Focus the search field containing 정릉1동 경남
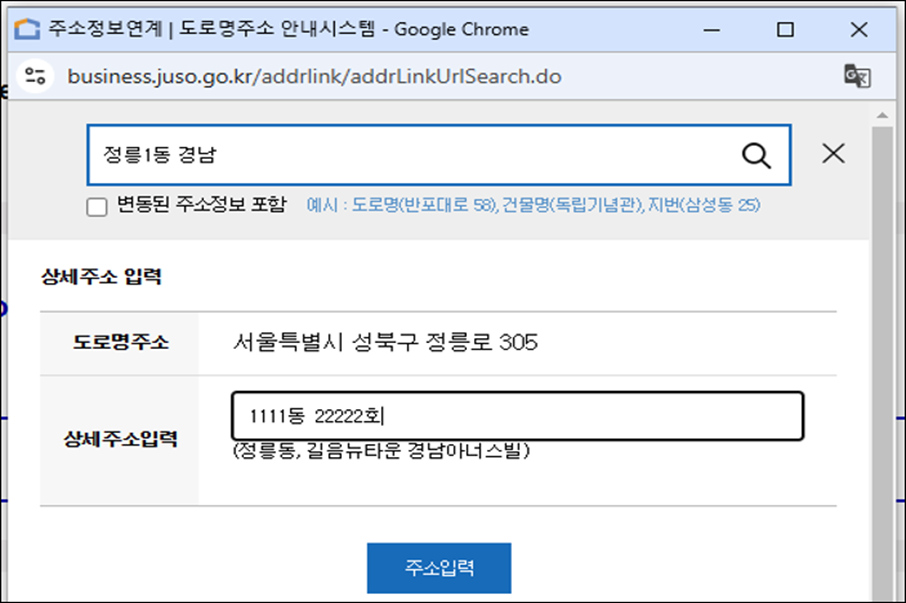The height and width of the screenshot is (603, 906). (410, 155)
